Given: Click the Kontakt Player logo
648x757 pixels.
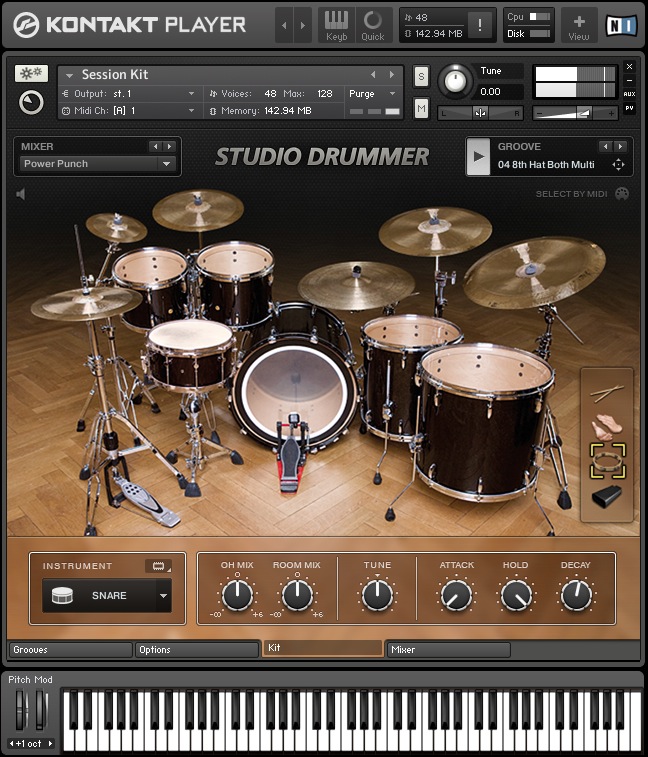Looking at the screenshot, I should coord(129,25).
